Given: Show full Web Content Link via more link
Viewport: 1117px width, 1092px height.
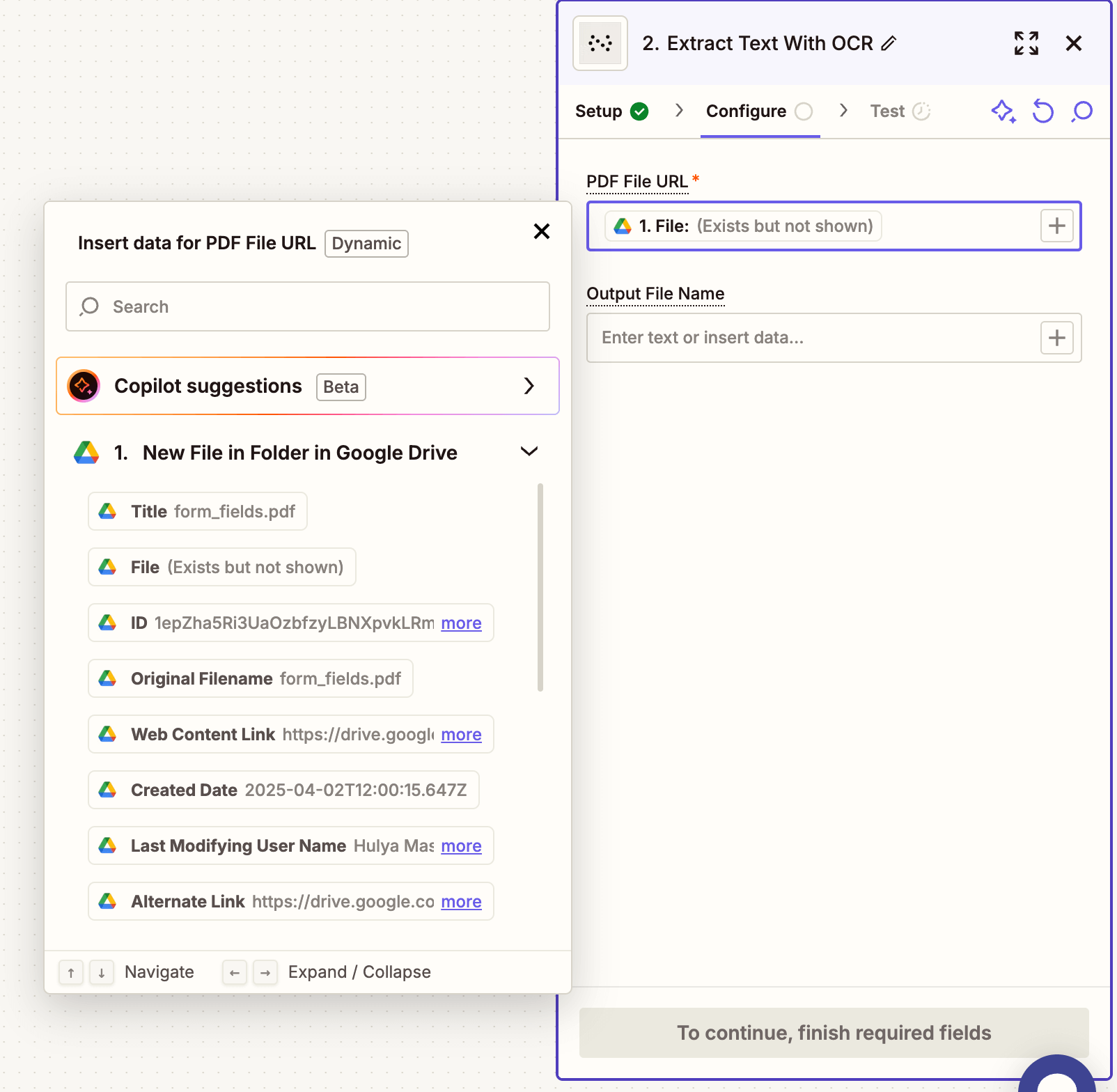Looking at the screenshot, I should pyautogui.click(x=461, y=734).
